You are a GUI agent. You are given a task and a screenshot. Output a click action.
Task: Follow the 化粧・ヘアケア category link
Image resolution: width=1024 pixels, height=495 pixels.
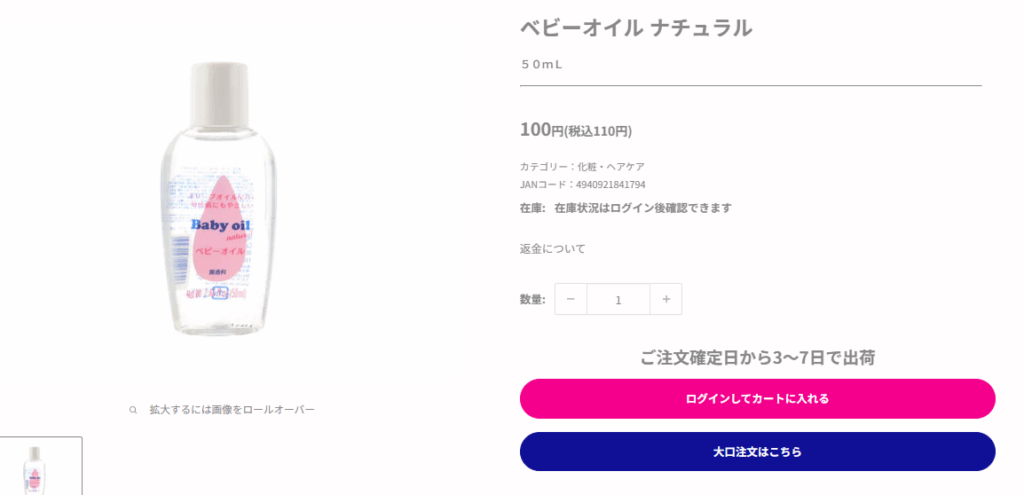click(x=610, y=166)
